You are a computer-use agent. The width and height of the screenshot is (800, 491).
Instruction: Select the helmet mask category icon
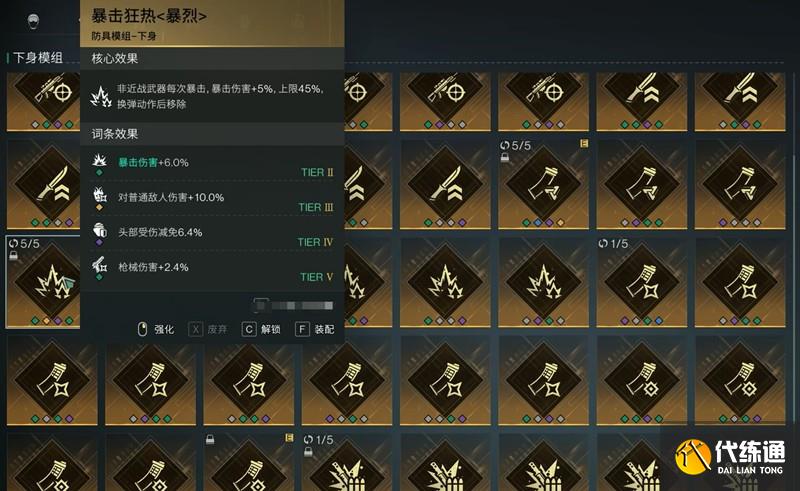pos(33,21)
